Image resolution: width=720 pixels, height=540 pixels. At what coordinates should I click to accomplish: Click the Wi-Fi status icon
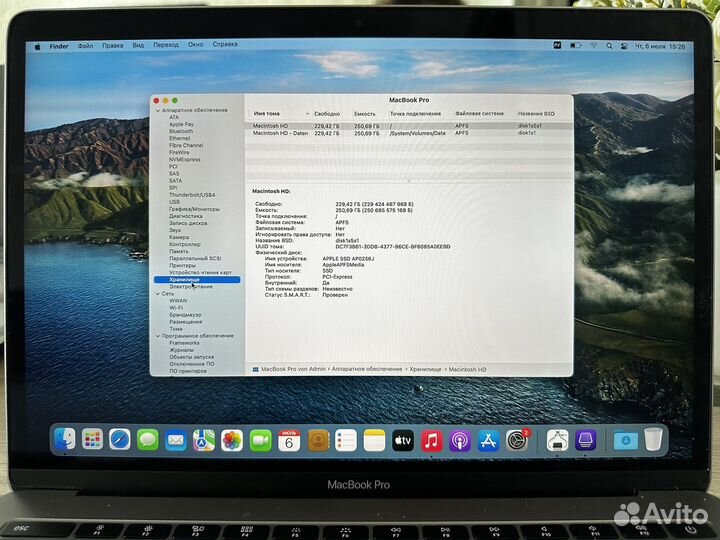tap(594, 45)
